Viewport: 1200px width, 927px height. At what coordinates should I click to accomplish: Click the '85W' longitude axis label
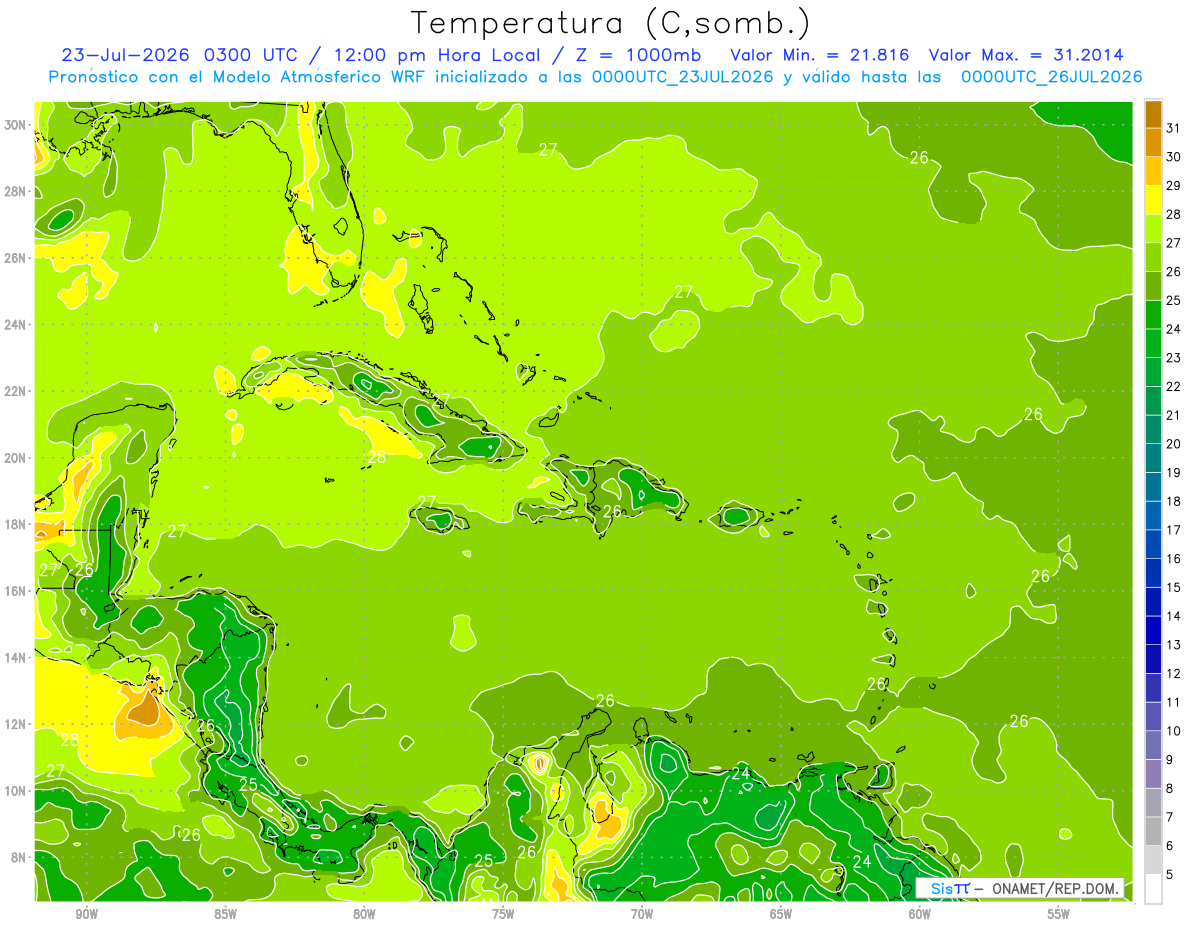click(225, 914)
